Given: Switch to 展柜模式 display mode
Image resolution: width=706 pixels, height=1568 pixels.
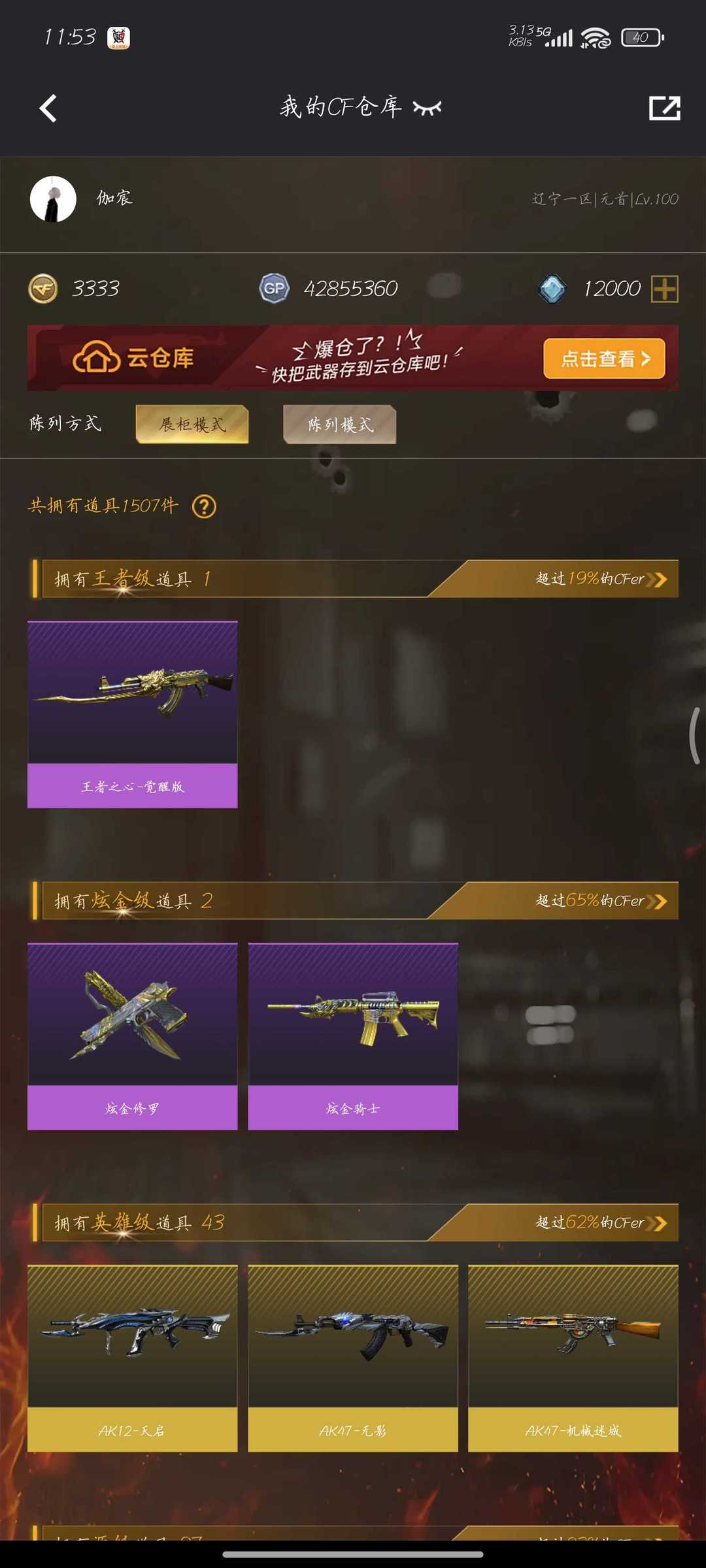Looking at the screenshot, I should (192, 424).
